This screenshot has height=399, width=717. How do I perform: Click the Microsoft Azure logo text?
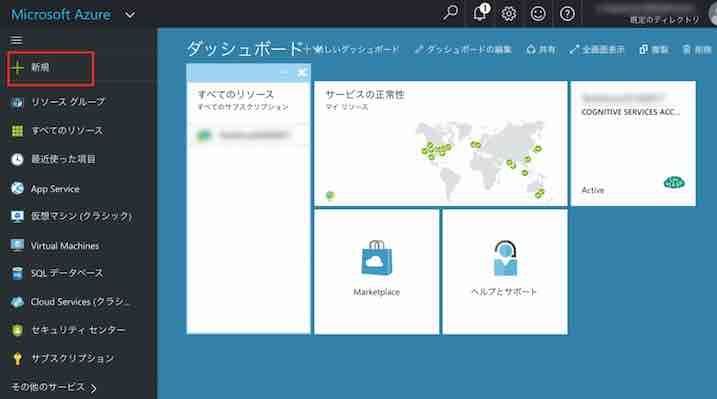[x=61, y=15]
